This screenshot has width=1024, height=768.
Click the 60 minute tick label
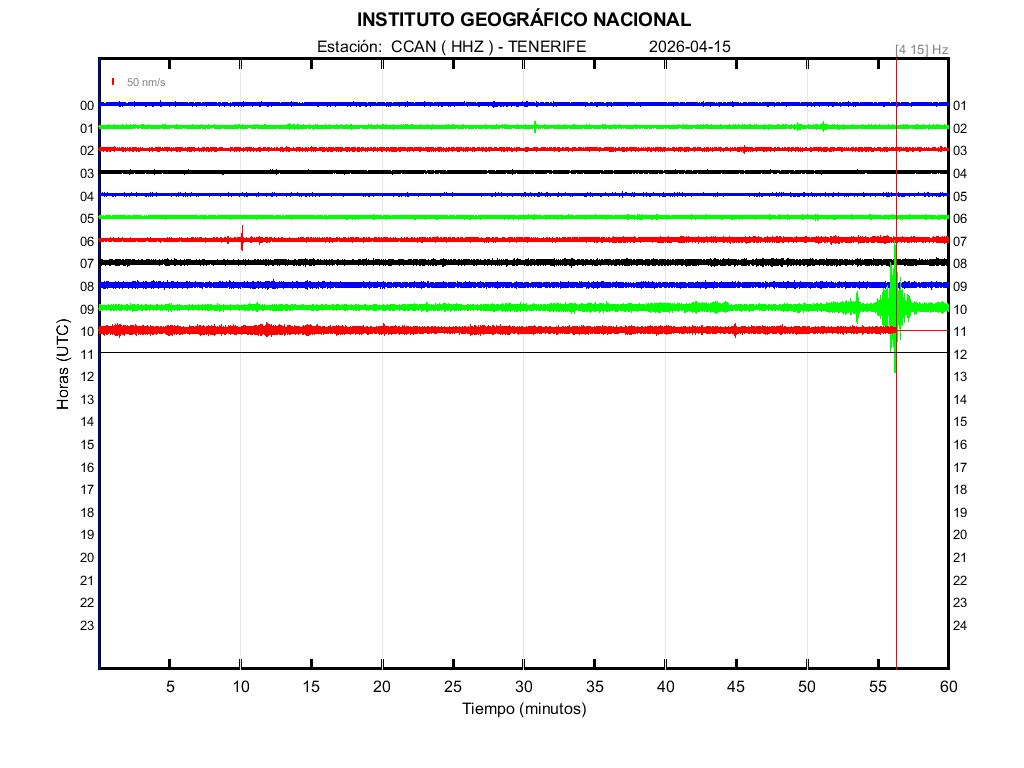point(947,687)
